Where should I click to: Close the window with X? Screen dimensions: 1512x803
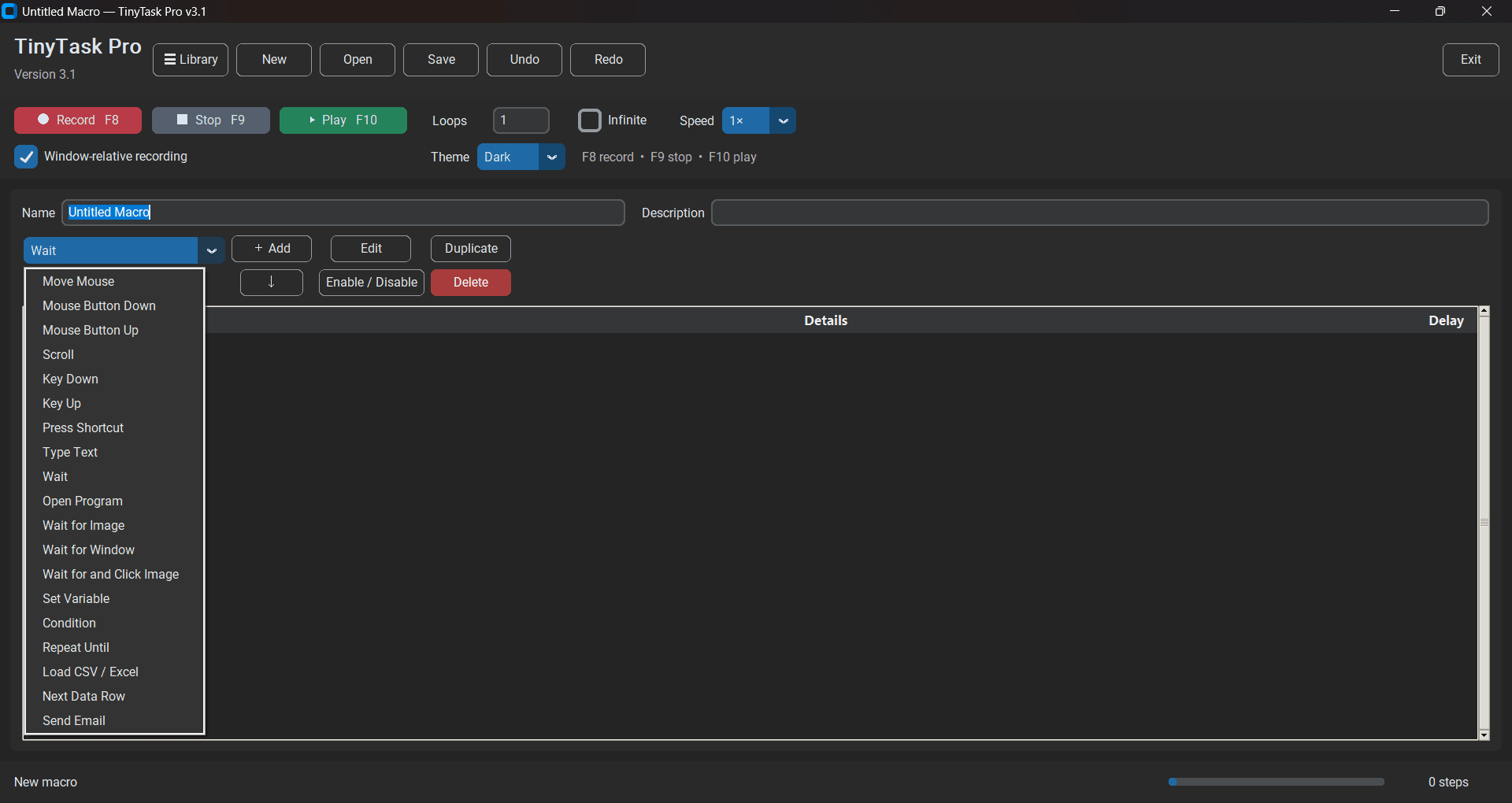click(x=1487, y=11)
